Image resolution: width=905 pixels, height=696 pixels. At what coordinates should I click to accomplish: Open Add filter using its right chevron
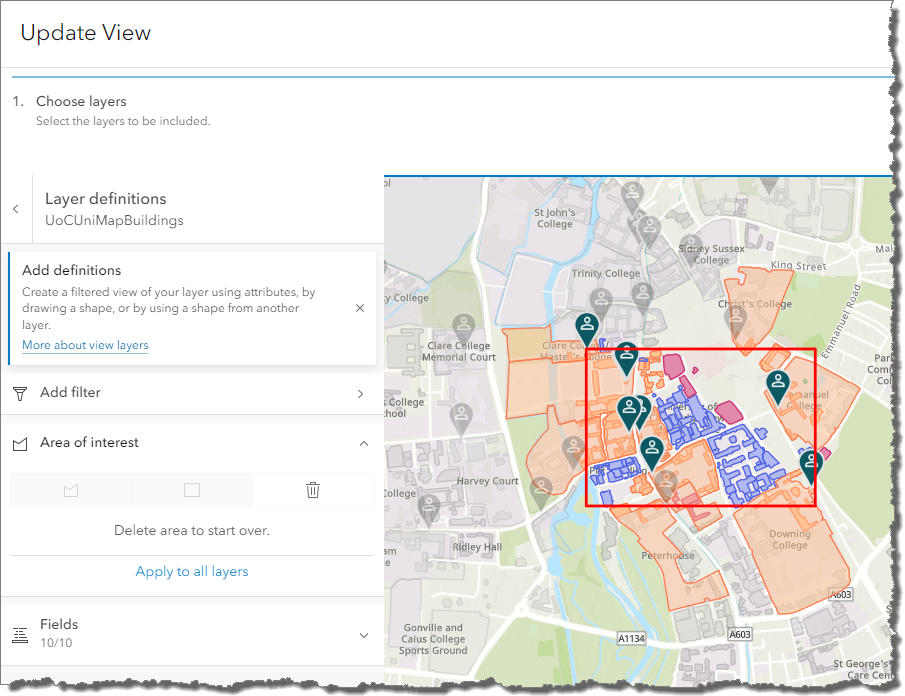point(361,393)
